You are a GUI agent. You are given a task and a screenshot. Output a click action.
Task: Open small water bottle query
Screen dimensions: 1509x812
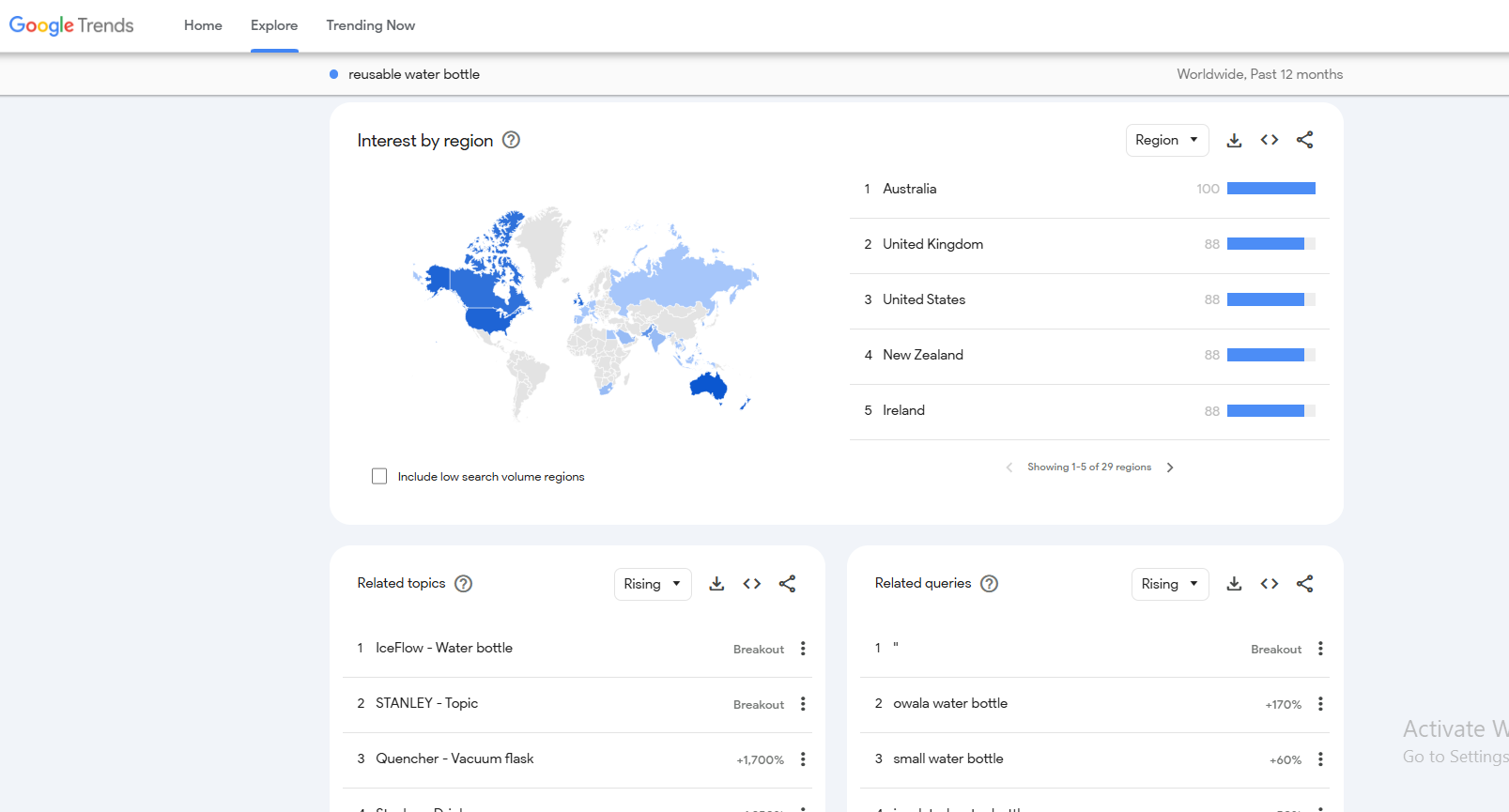pos(948,758)
